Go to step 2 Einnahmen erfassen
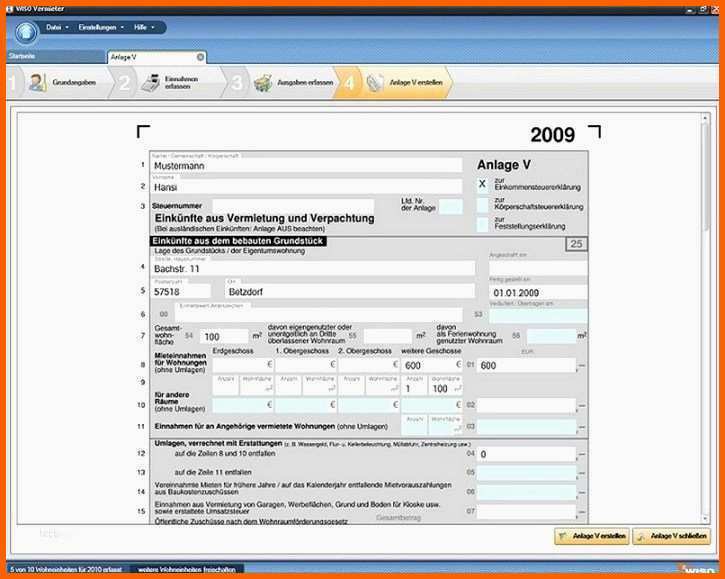The height and width of the screenshot is (579, 725). (x=170, y=82)
